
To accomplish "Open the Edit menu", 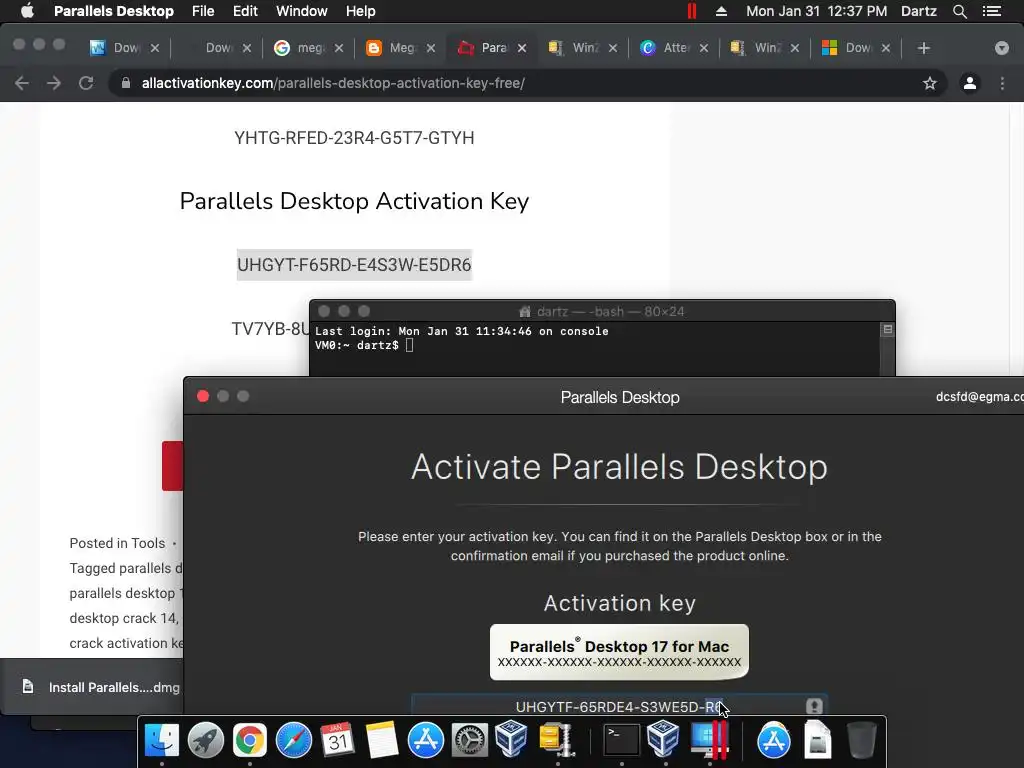I will coord(245,11).
